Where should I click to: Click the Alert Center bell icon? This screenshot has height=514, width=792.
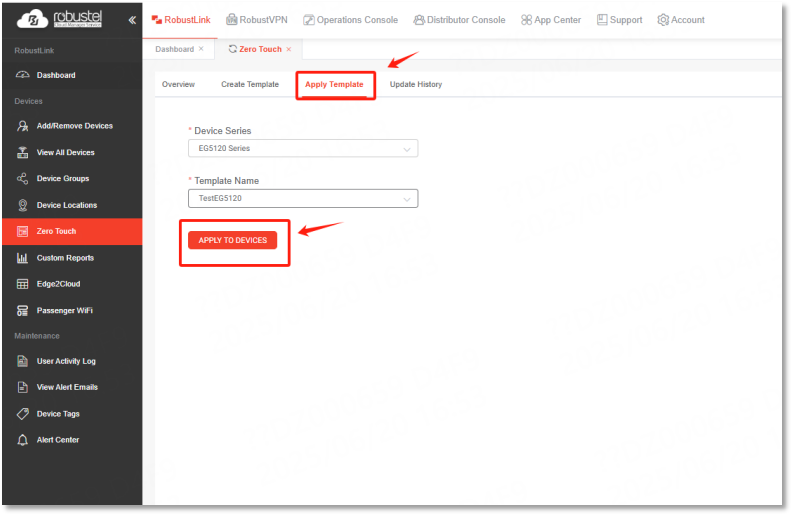click(x=23, y=440)
